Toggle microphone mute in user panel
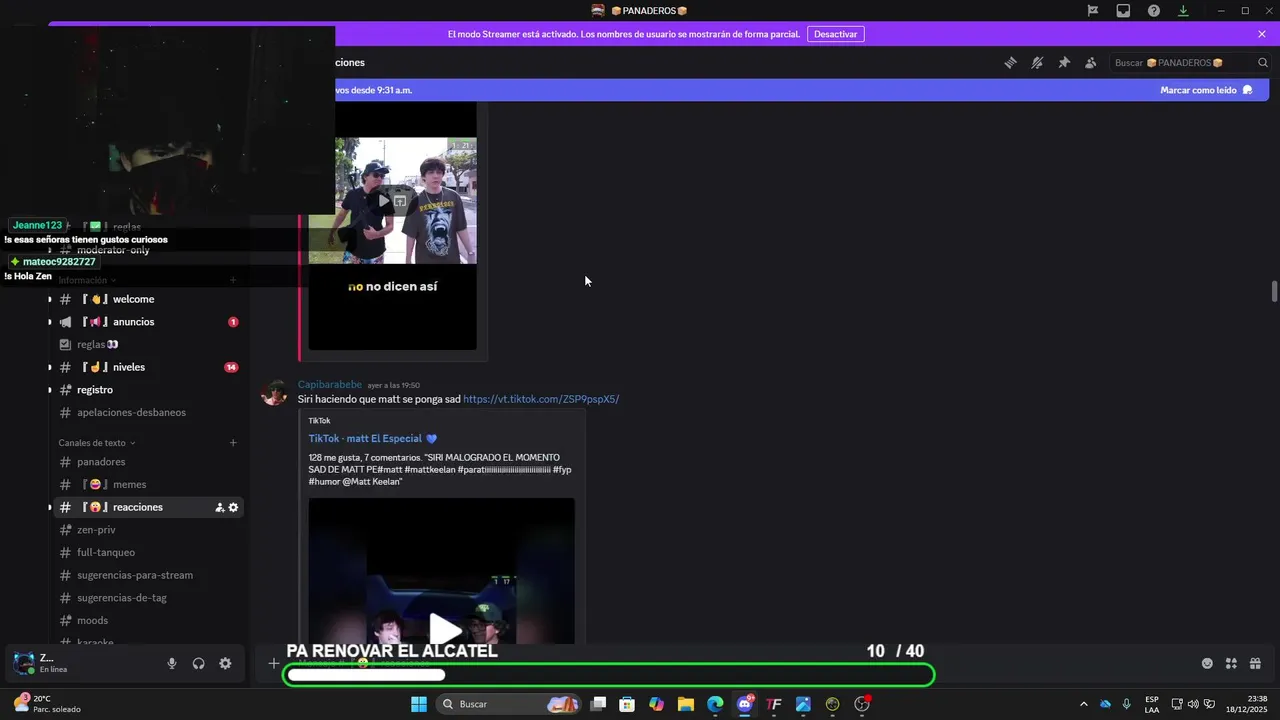This screenshot has height=720, width=1280. click(172, 663)
